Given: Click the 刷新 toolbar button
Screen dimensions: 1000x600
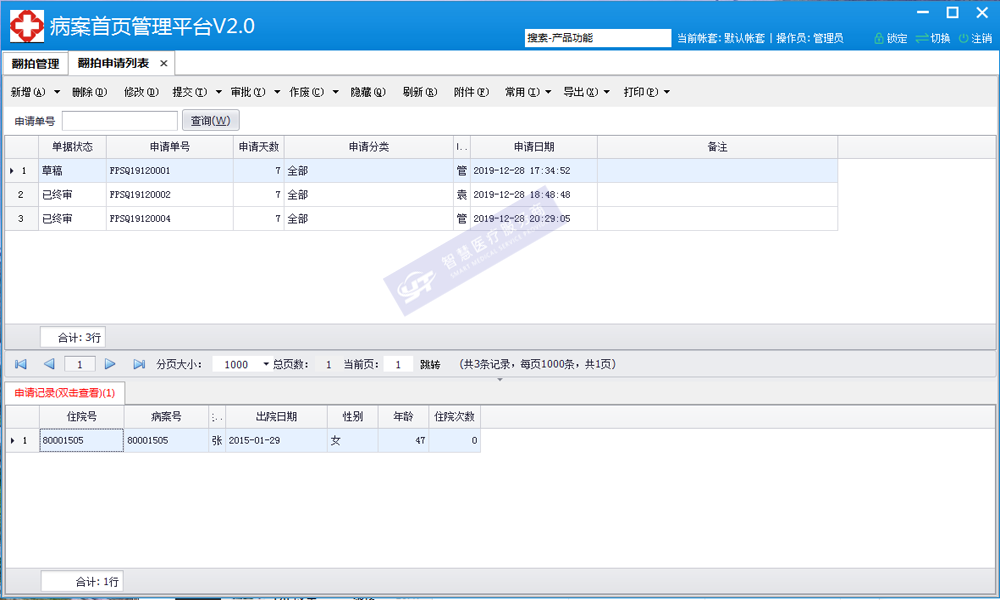Looking at the screenshot, I should [419, 92].
